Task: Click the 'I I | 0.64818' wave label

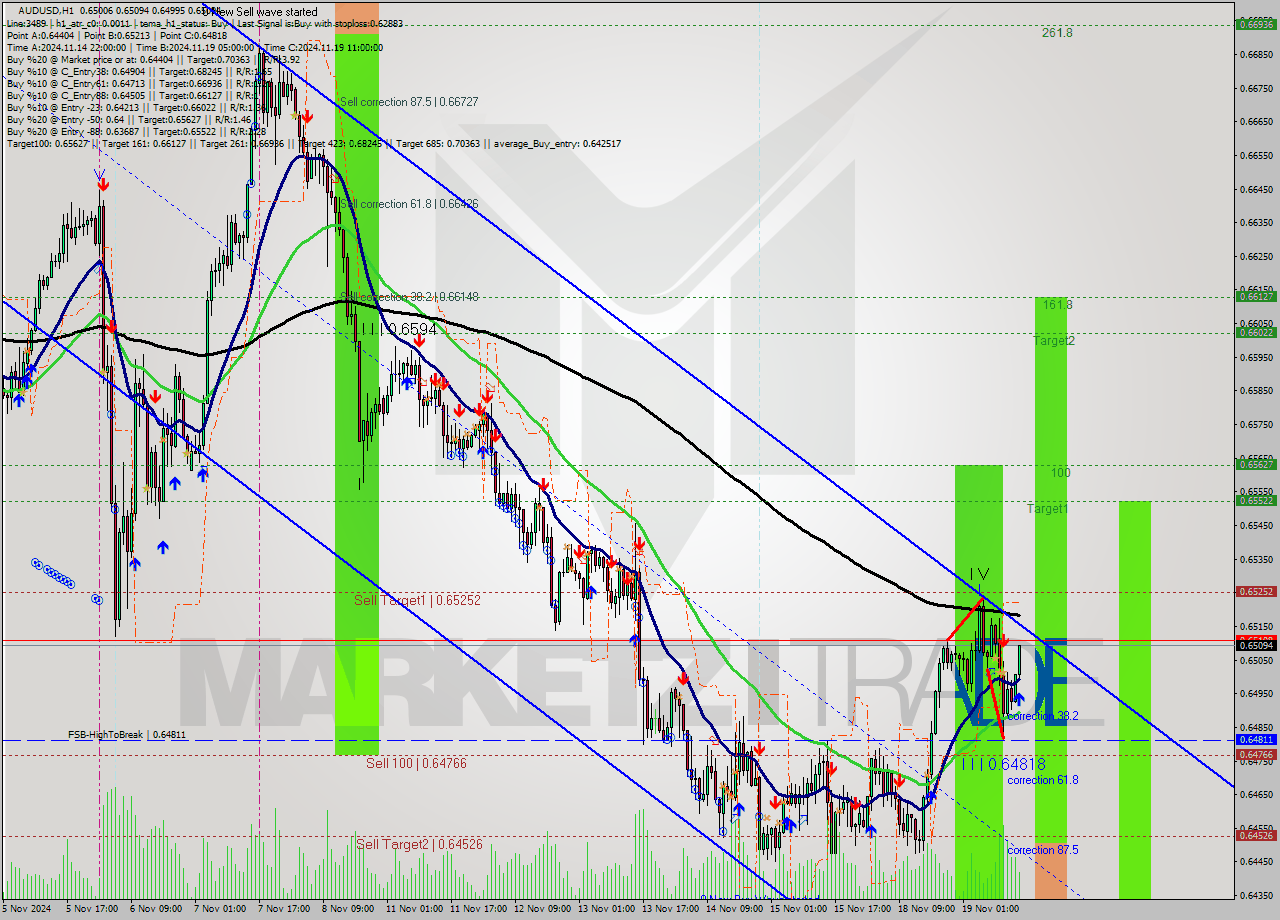Action: [1003, 764]
